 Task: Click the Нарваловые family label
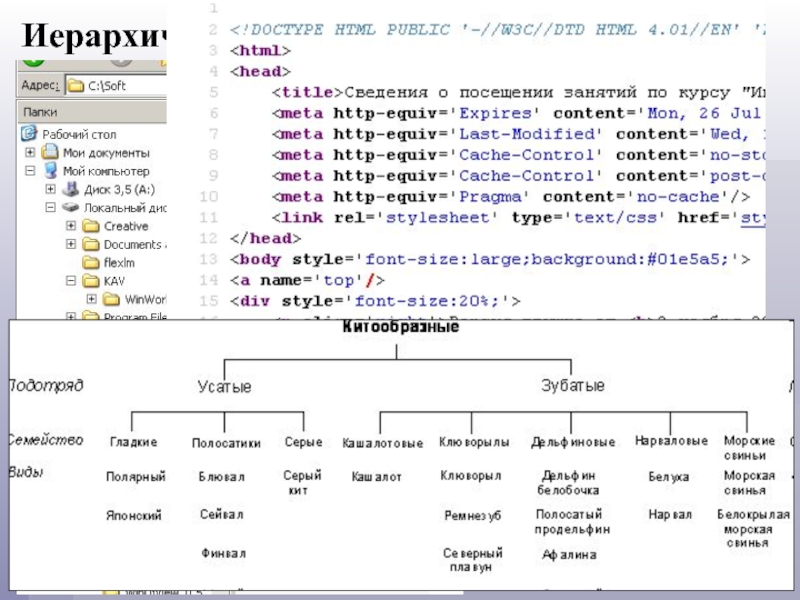click(x=671, y=440)
